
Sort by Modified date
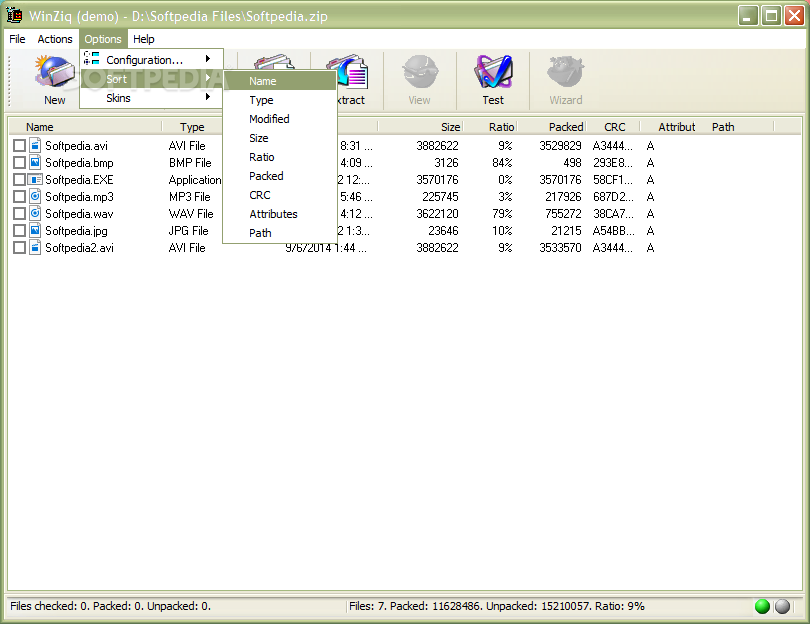point(280,119)
